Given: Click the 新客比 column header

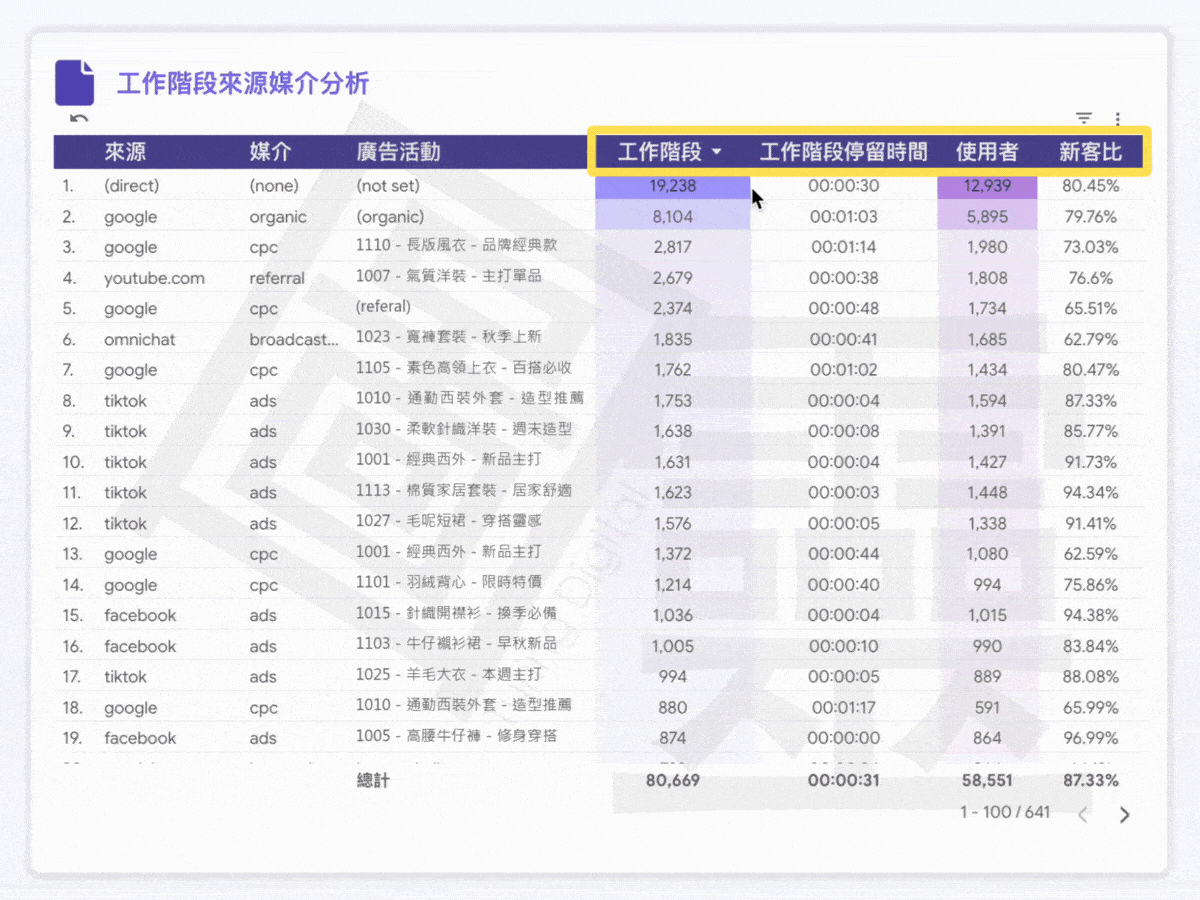Looking at the screenshot, I should (1090, 152).
